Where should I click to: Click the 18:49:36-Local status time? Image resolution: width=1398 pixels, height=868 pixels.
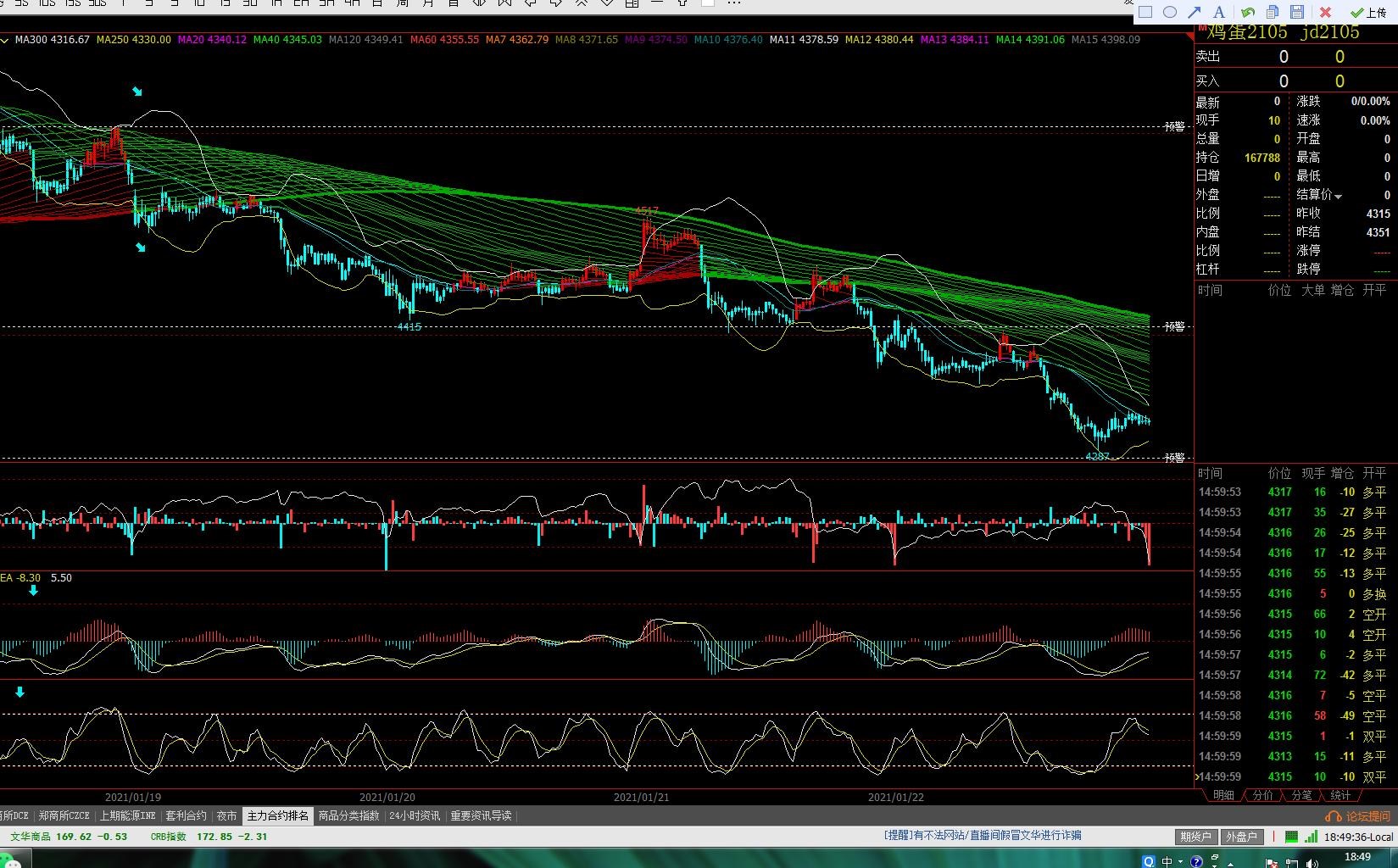pyautogui.click(x=1358, y=837)
